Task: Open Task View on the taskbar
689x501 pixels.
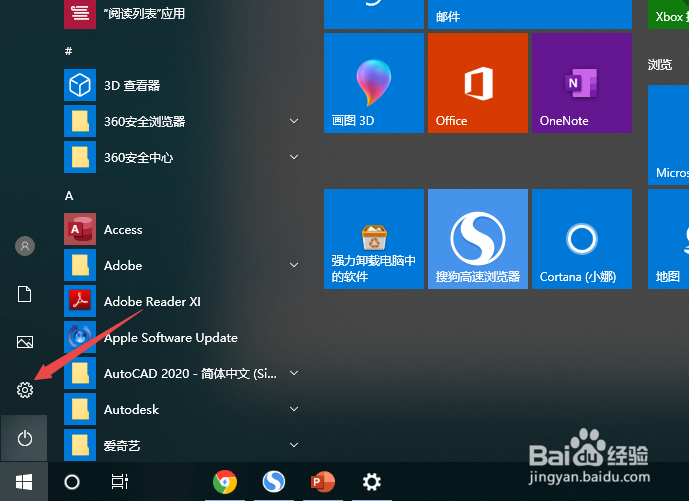Action: [x=120, y=482]
